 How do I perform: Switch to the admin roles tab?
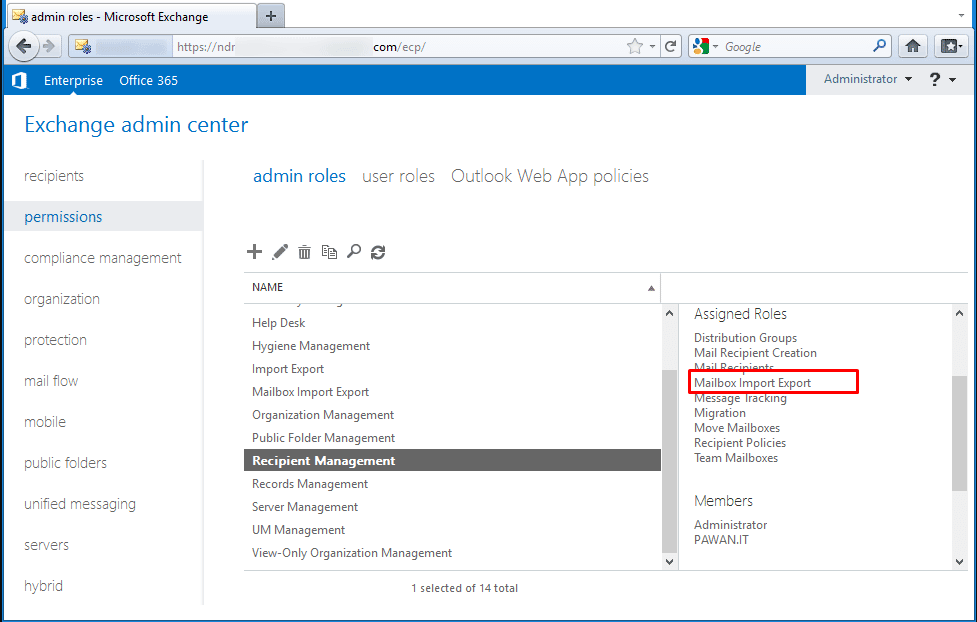299,176
